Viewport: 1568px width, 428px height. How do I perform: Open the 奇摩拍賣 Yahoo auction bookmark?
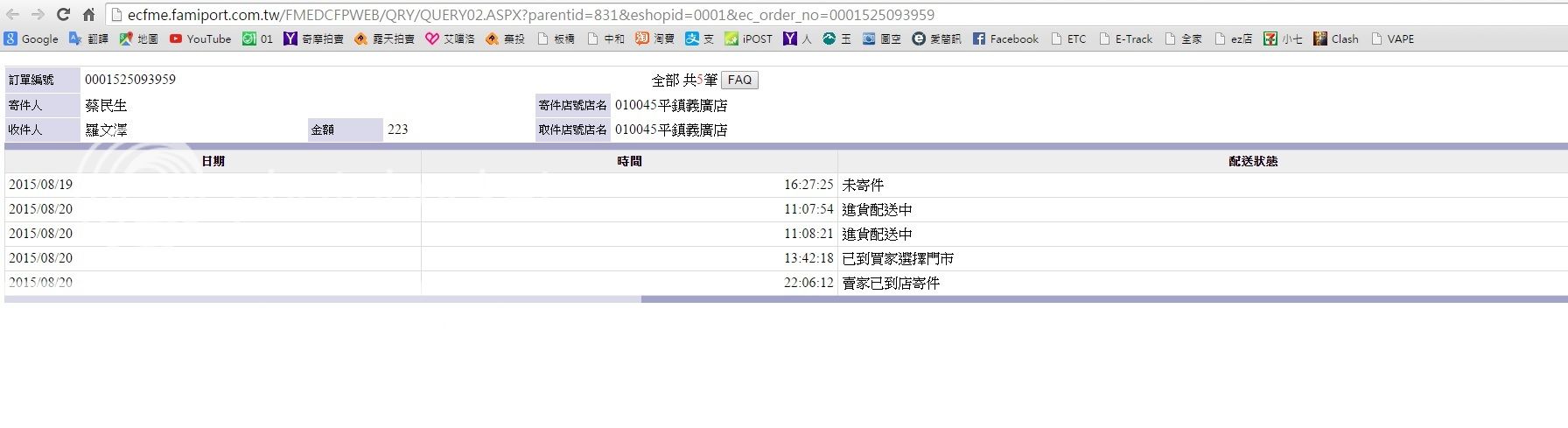(x=314, y=39)
